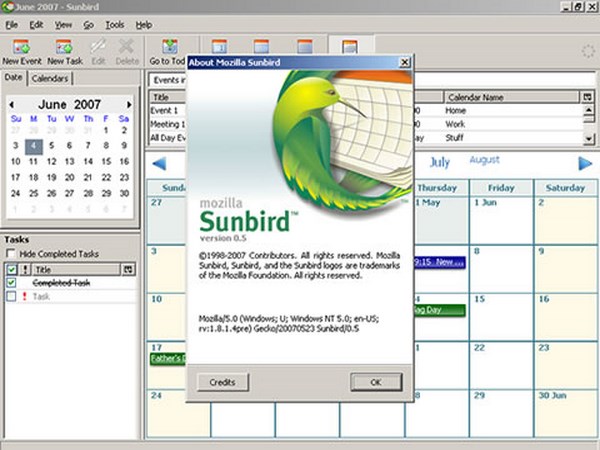This screenshot has height=450, width=600.
Task: Click the New Event toolbar icon
Action: (21, 47)
